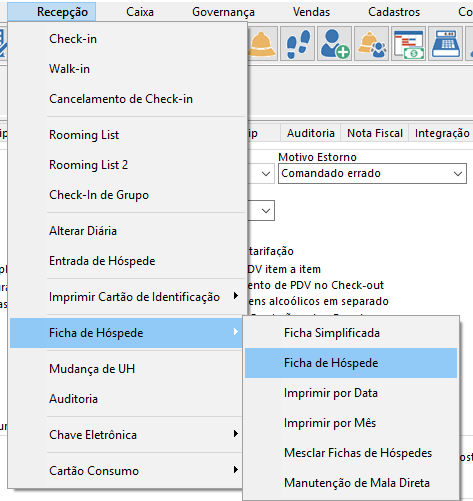Click the add guest person icon
Viewport: 473px width, 501px height.
[x=334, y=44]
